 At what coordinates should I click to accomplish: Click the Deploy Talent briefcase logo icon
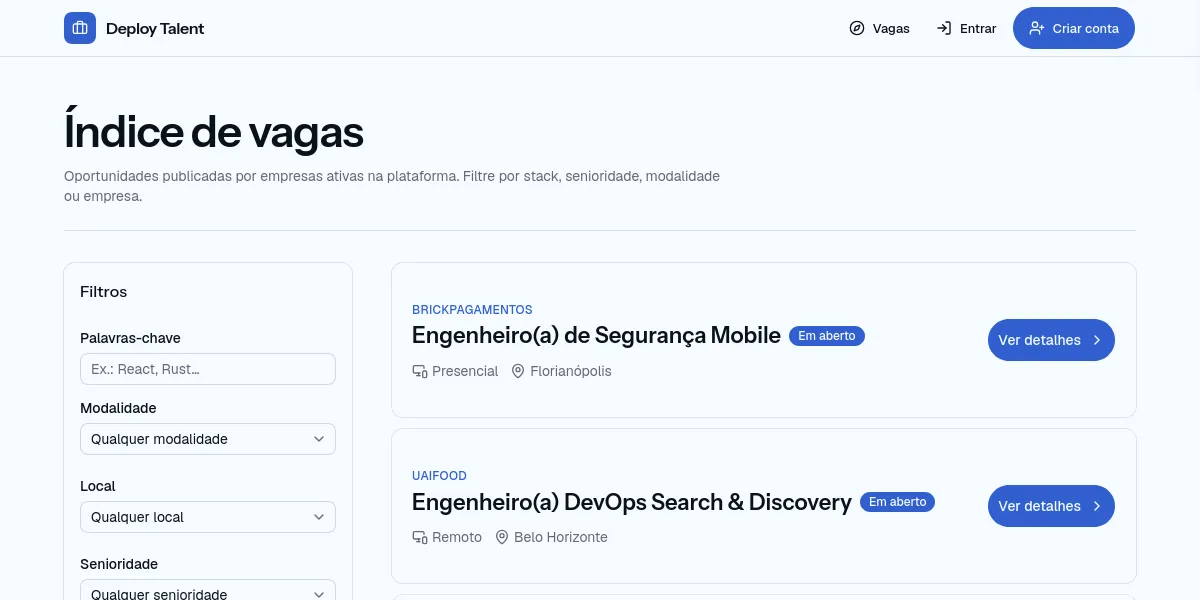click(x=80, y=28)
